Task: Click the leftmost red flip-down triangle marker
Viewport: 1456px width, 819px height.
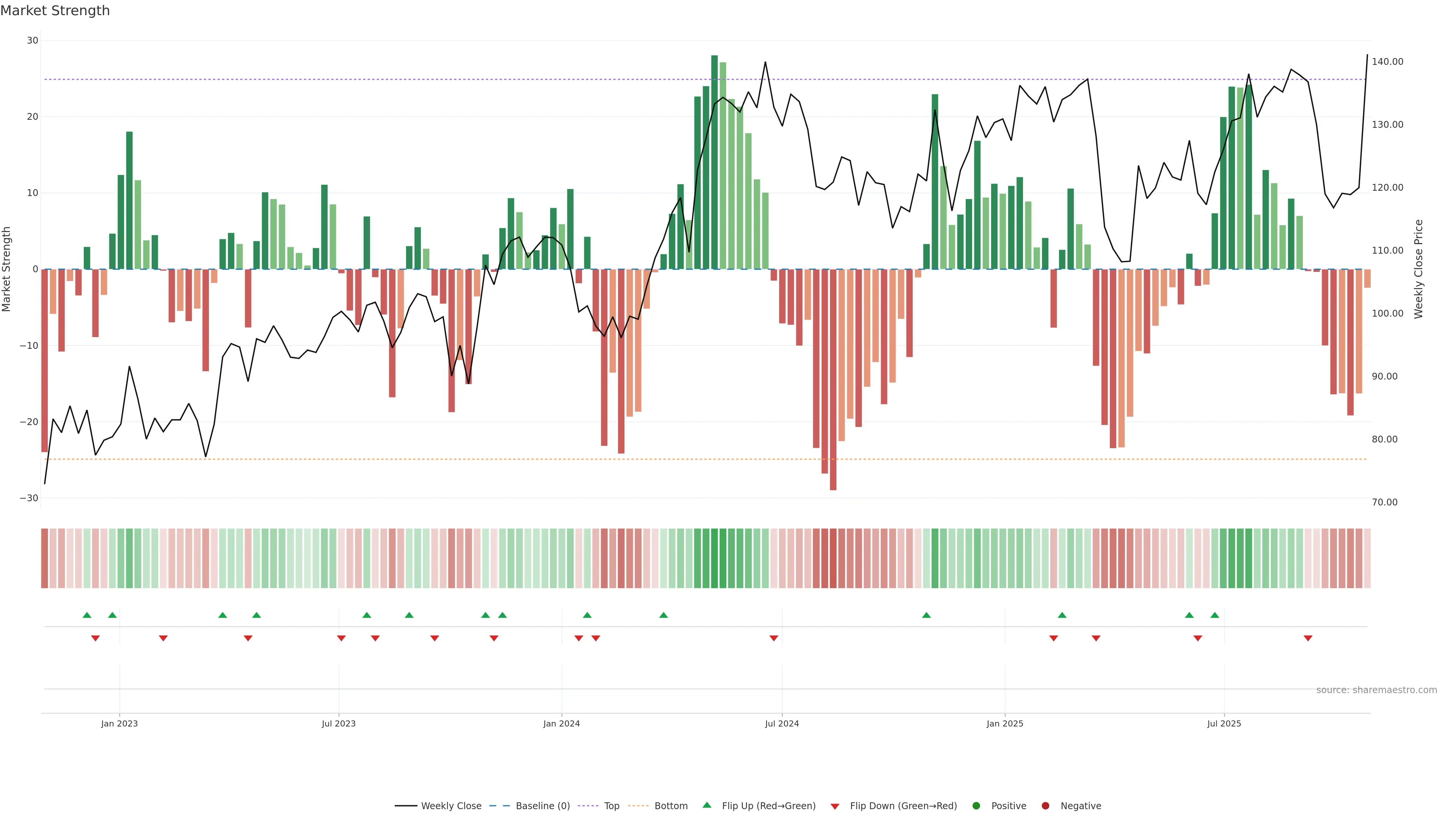Action: coord(96,638)
